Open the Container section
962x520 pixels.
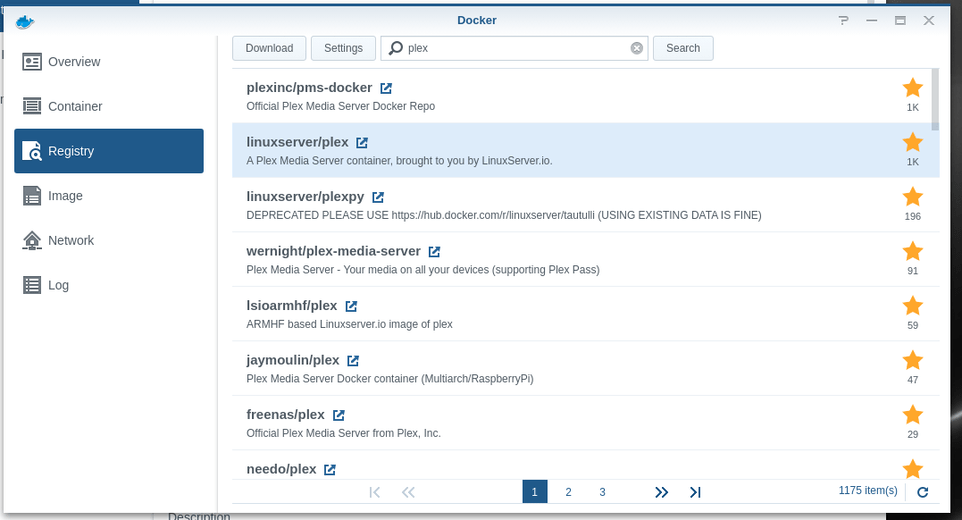(x=109, y=107)
